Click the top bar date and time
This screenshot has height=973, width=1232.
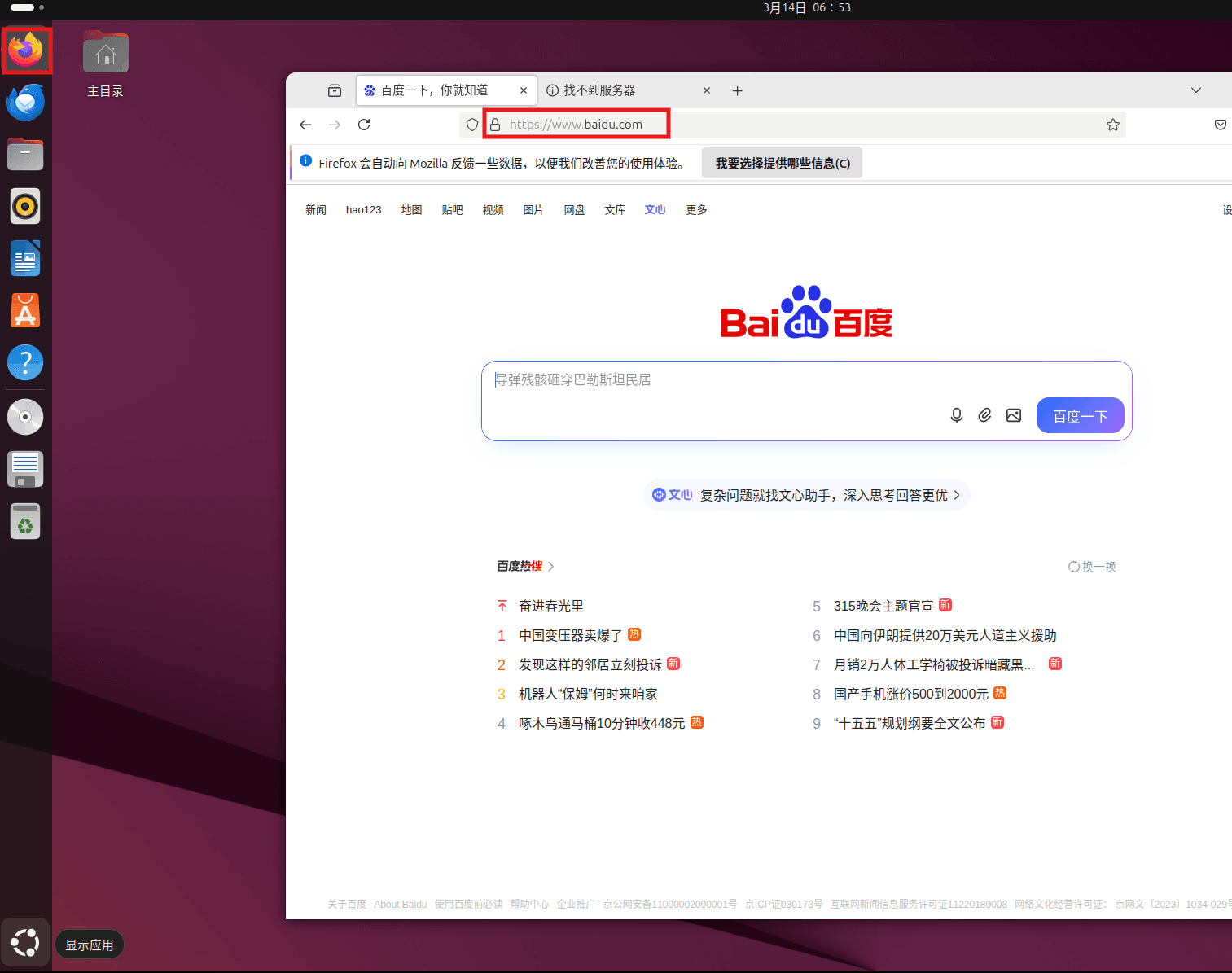pyautogui.click(x=807, y=8)
